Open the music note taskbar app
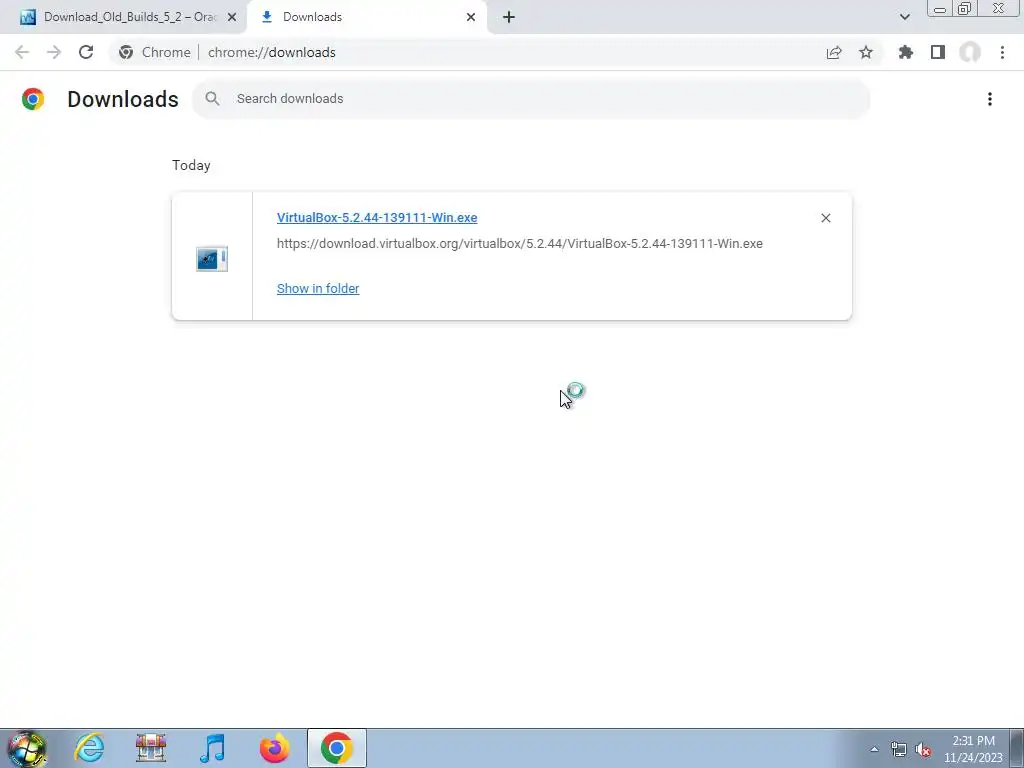Image resolution: width=1024 pixels, height=768 pixels. tap(212, 748)
